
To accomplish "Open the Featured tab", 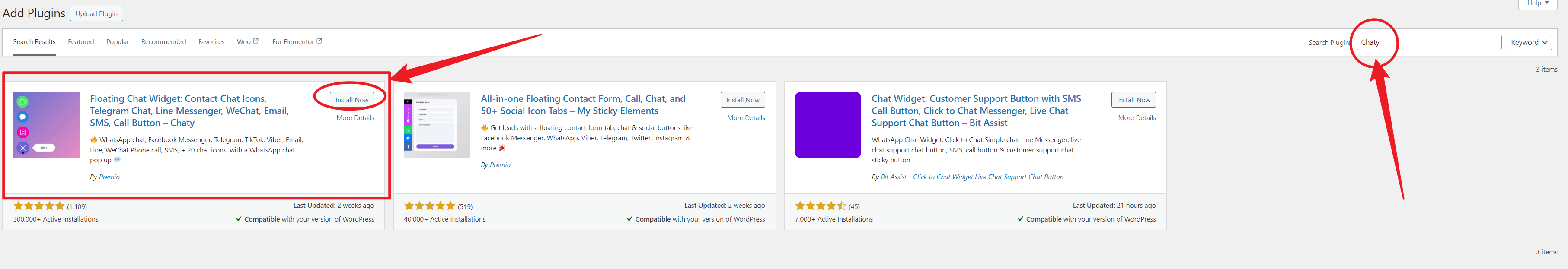I will (x=81, y=42).
